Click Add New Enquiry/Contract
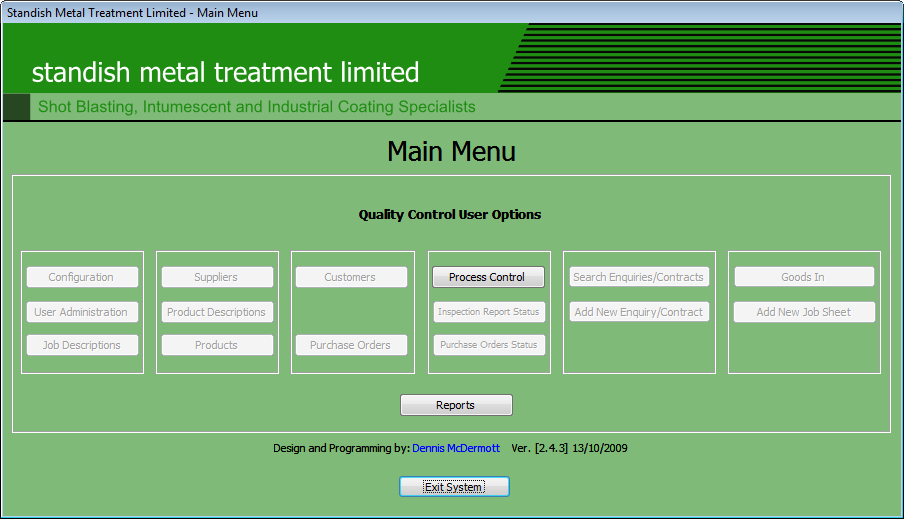This screenshot has height=519, width=904. [x=639, y=312]
